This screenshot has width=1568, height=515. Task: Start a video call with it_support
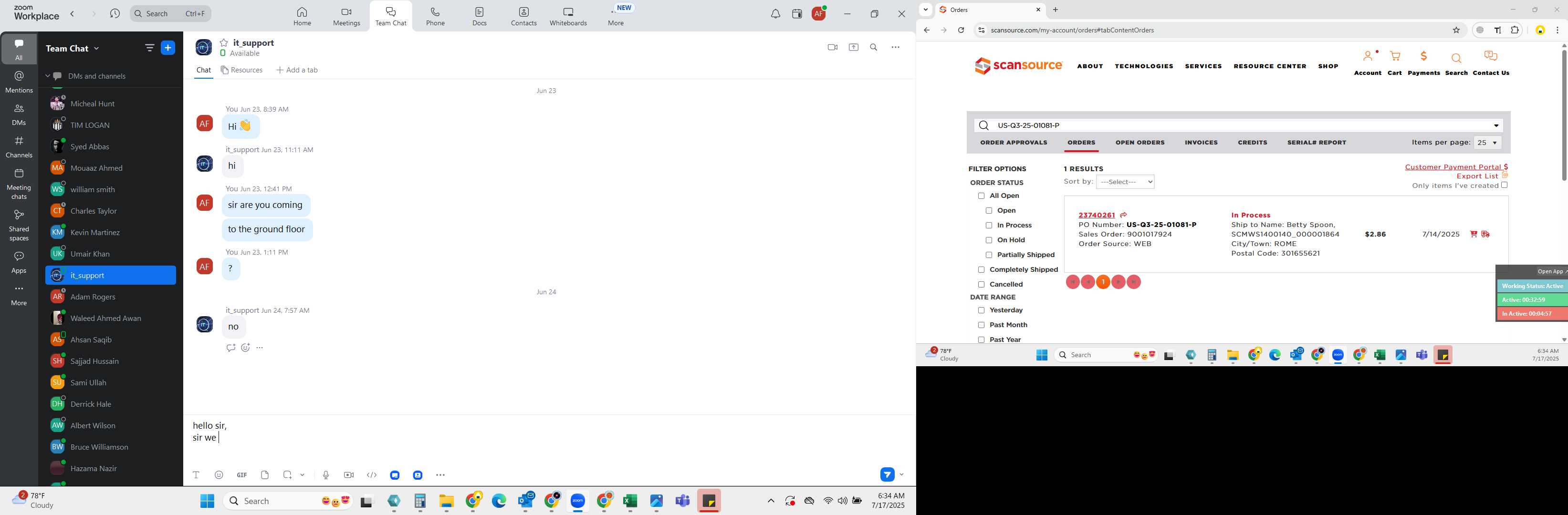click(x=832, y=47)
